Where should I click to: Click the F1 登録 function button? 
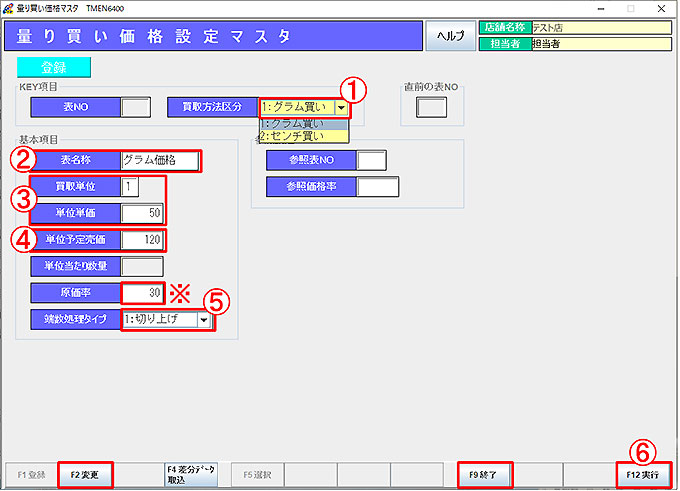click(31, 475)
